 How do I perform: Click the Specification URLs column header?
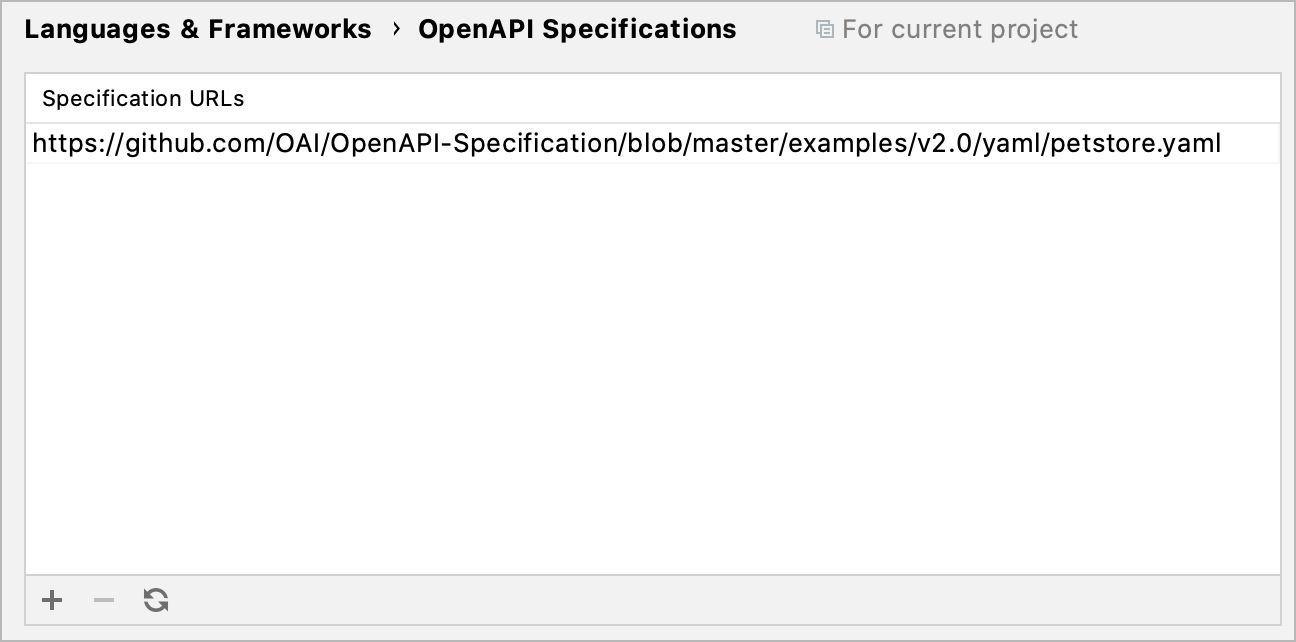point(143,98)
